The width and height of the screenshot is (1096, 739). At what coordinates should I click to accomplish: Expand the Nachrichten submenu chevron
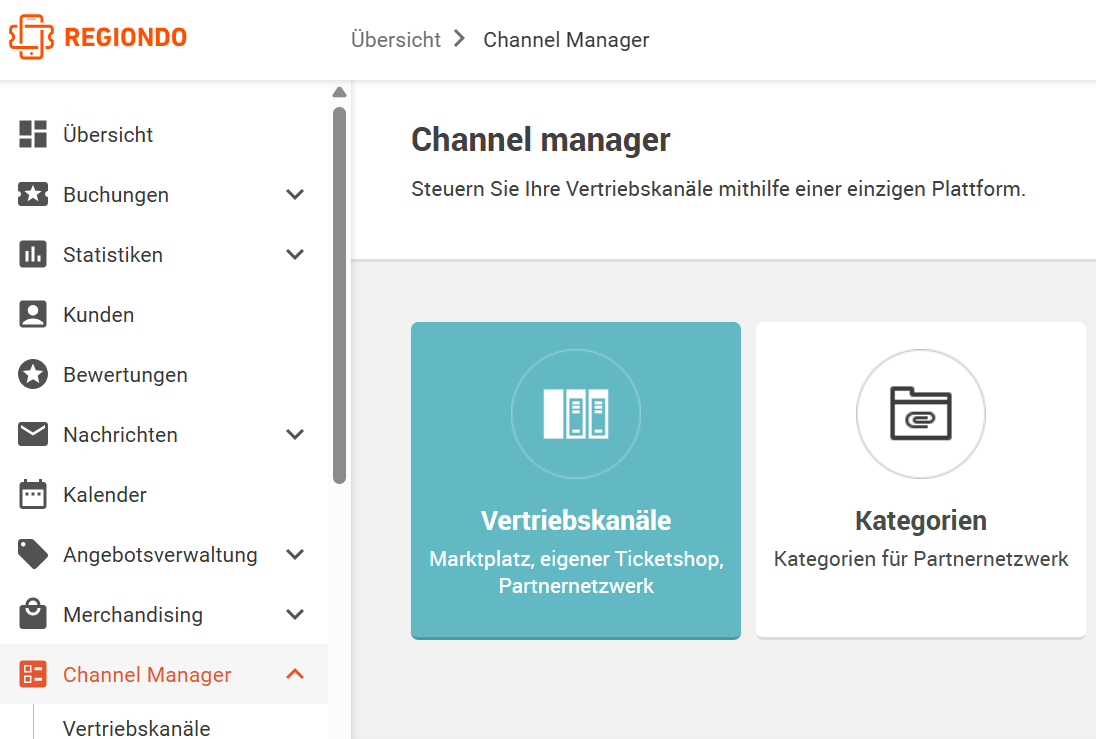[295, 434]
